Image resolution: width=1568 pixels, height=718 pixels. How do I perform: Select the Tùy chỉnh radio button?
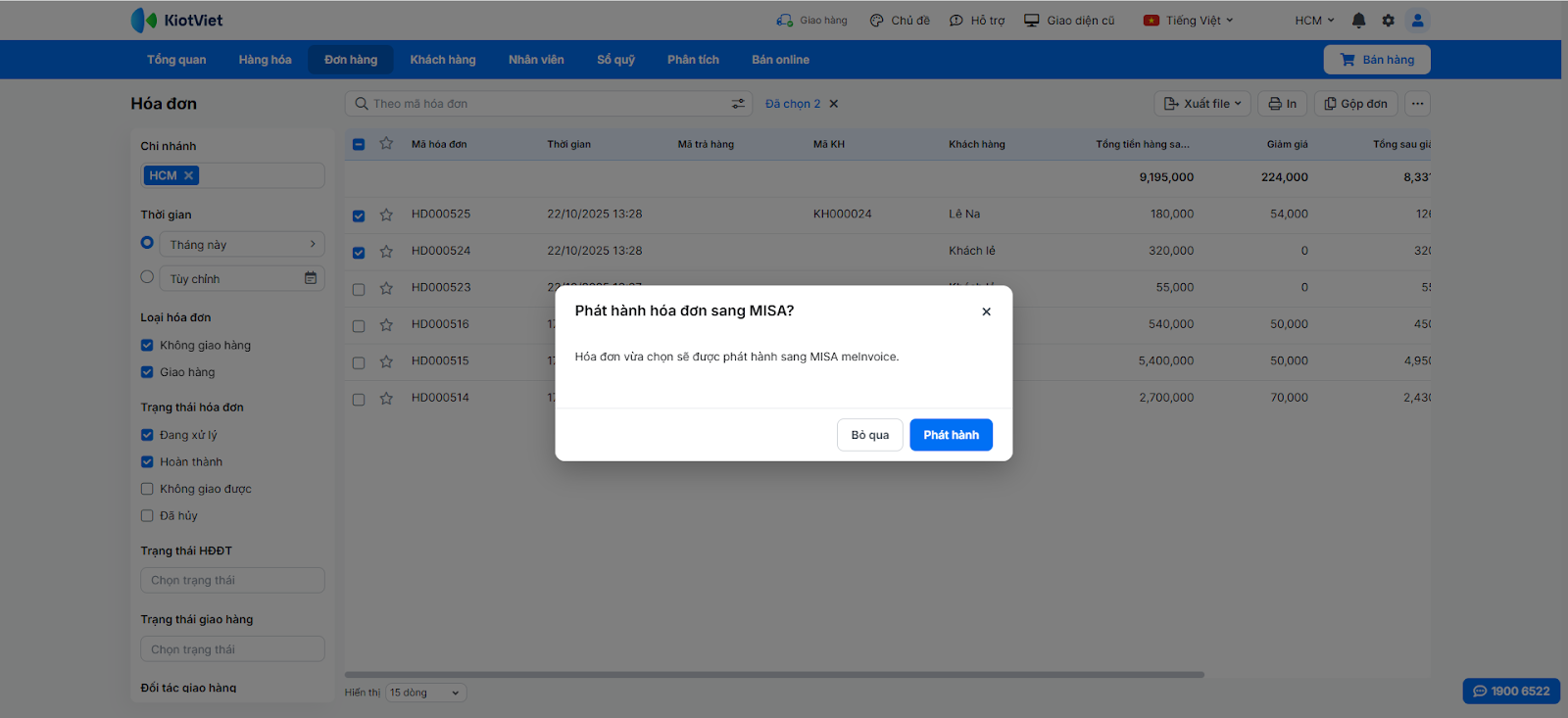(147, 277)
